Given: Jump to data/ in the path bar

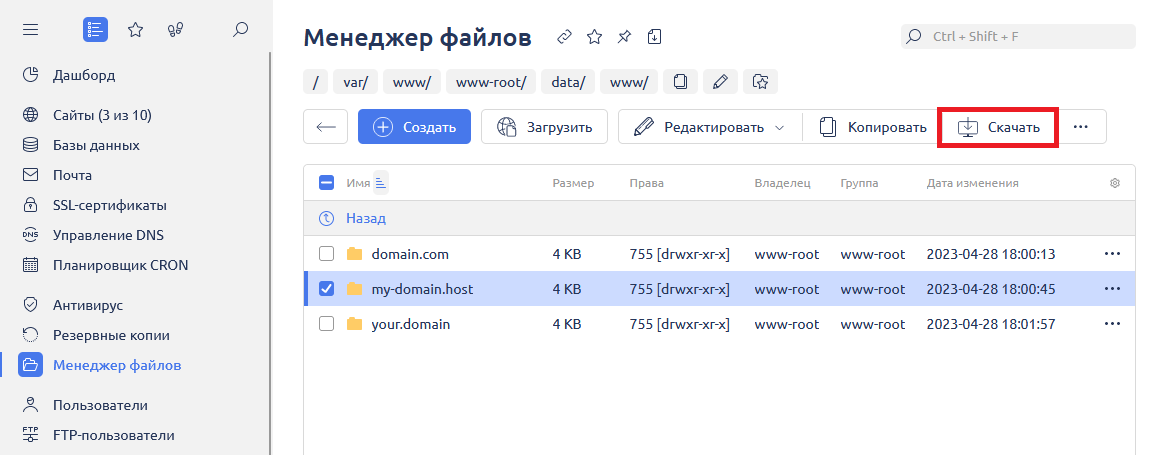Looking at the screenshot, I should pyautogui.click(x=568, y=82).
